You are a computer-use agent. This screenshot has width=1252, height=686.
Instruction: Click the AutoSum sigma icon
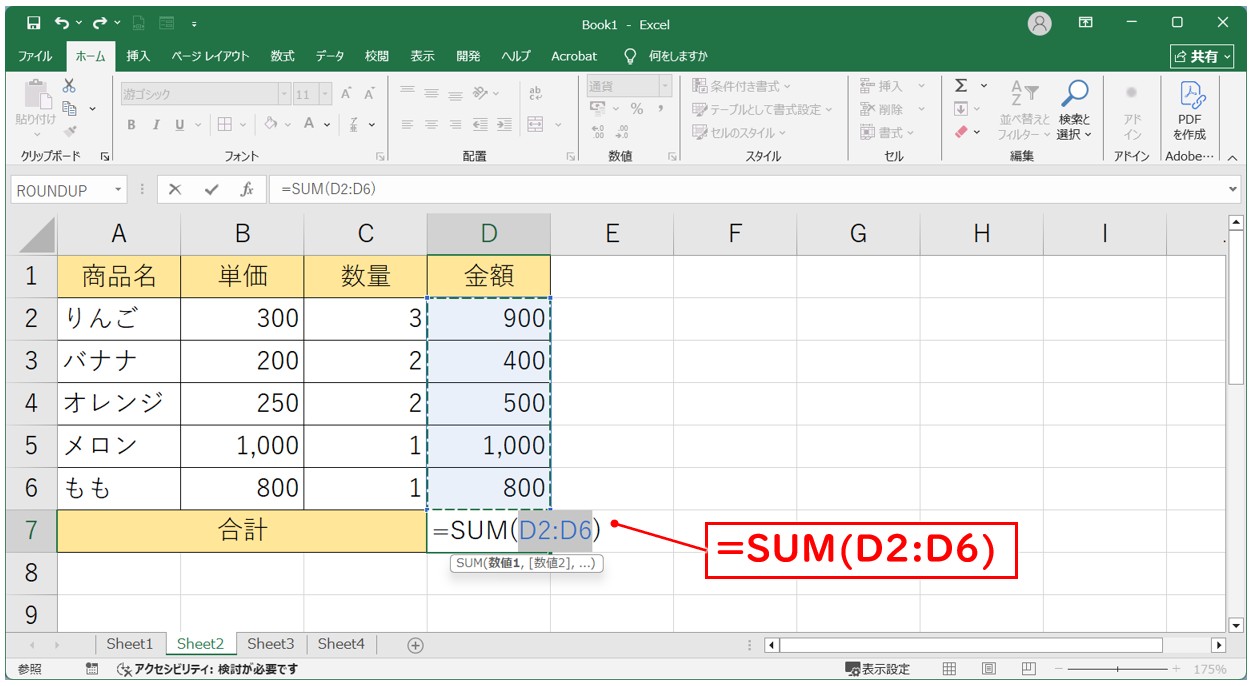[x=961, y=86]
